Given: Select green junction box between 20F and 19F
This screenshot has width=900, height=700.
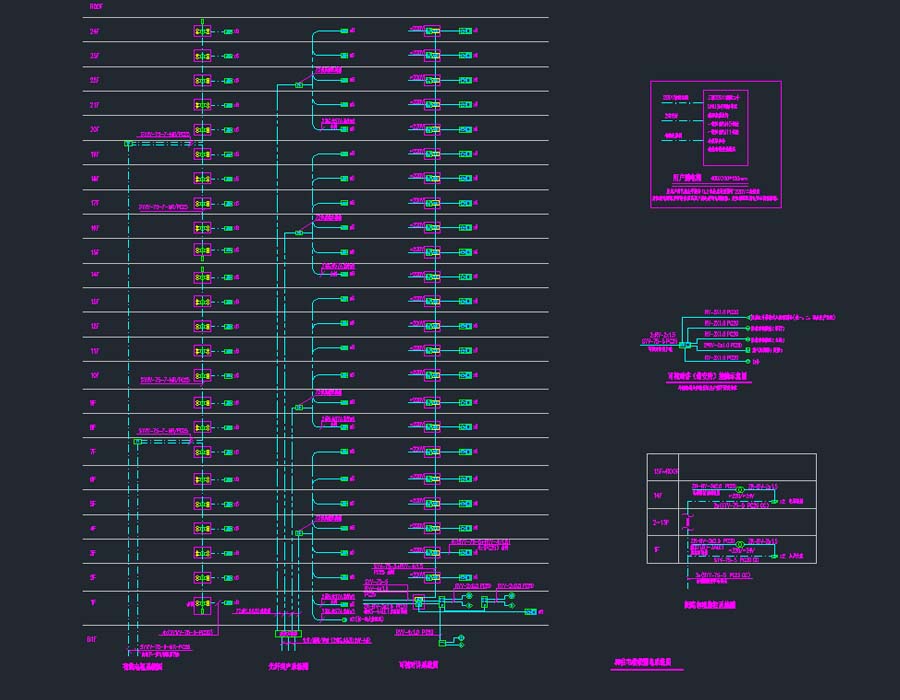Looking at the screenshot, I should [x=129, y=143].
